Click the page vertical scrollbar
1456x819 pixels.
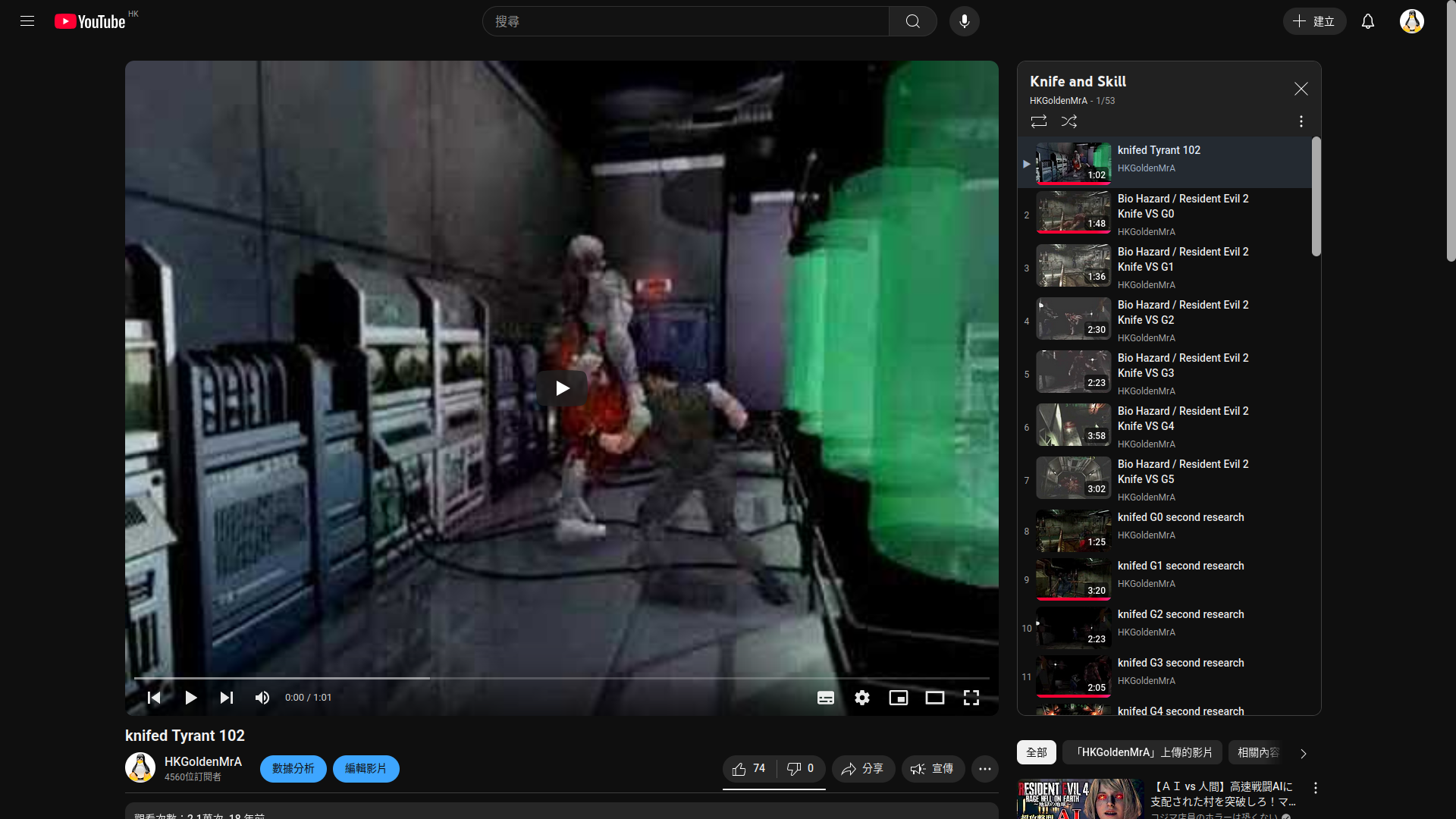tap(1451, 131)
